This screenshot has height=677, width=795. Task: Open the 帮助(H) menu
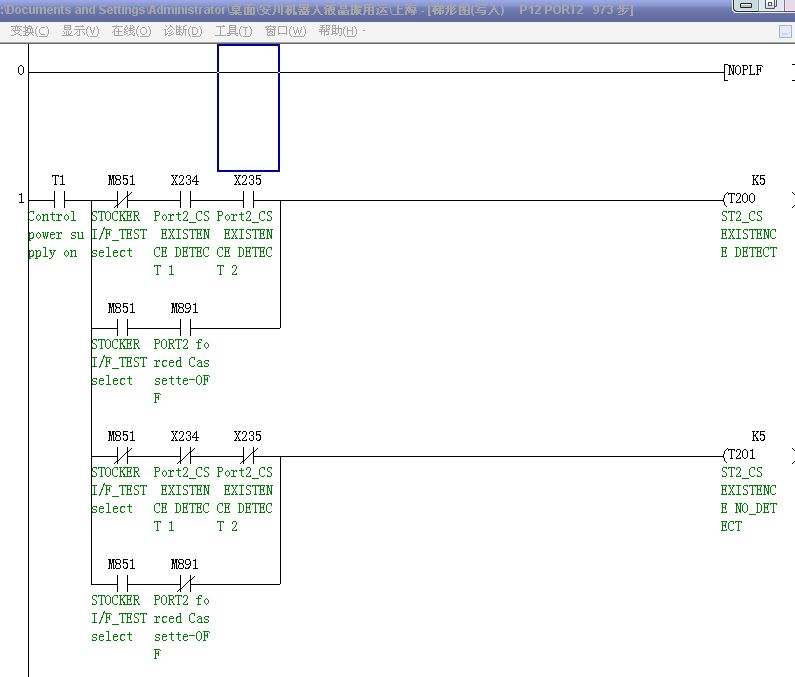338,31
